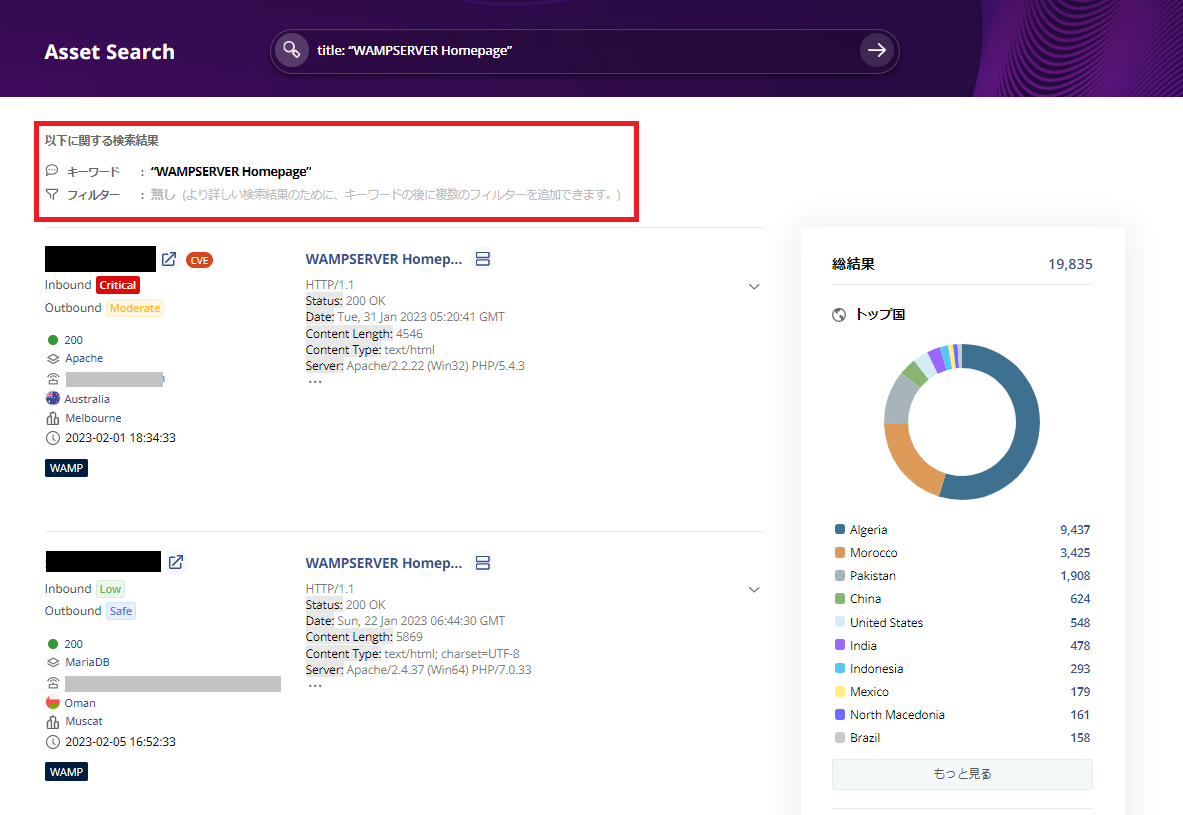Open external link icon for Oman result
This screenshot has height=815, width=1183.
(x=176, y=562)
